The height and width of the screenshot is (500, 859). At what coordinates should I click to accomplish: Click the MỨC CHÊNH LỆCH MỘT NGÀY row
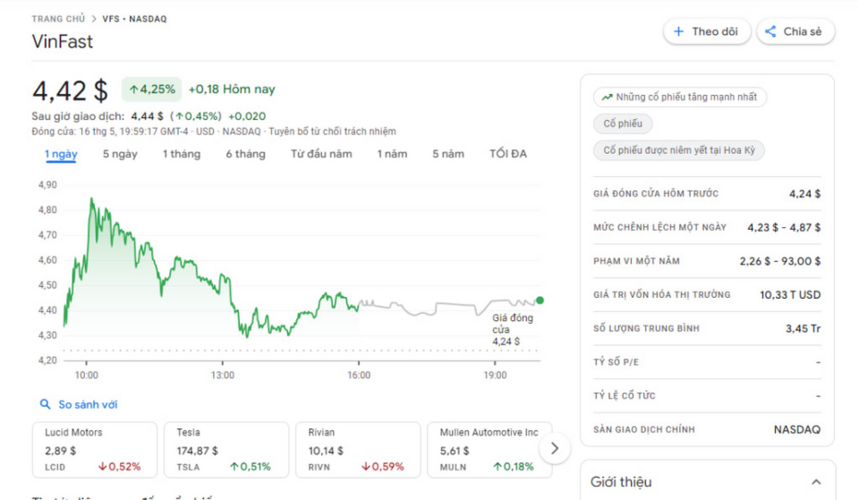[x=707, y=227]
